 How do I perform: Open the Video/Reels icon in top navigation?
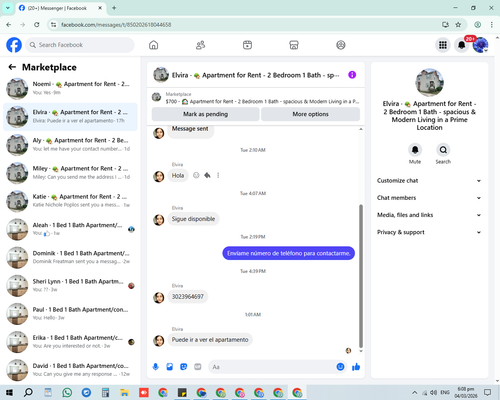pos(247,45)
